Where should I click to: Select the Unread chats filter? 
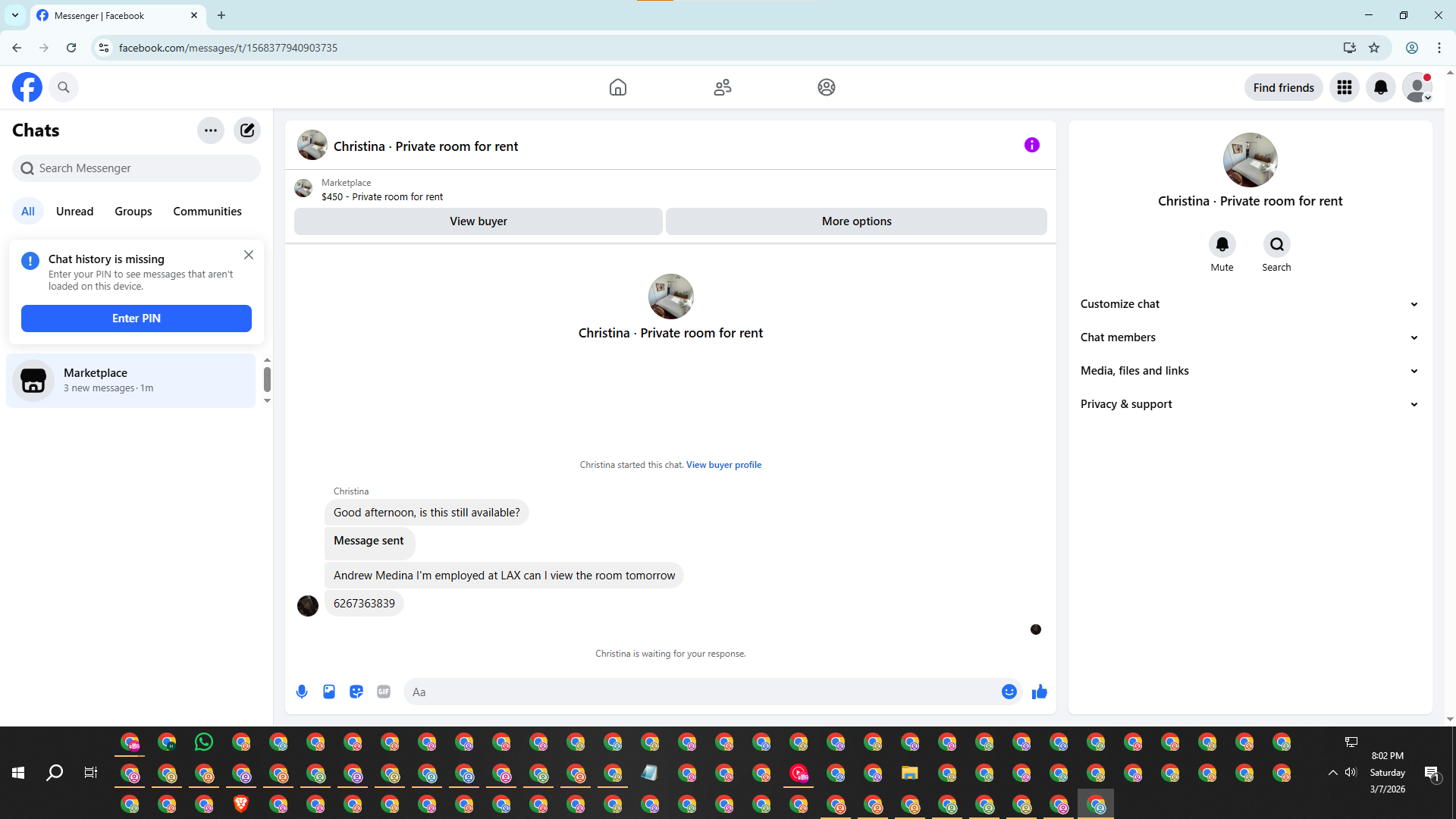coord(75,212)
